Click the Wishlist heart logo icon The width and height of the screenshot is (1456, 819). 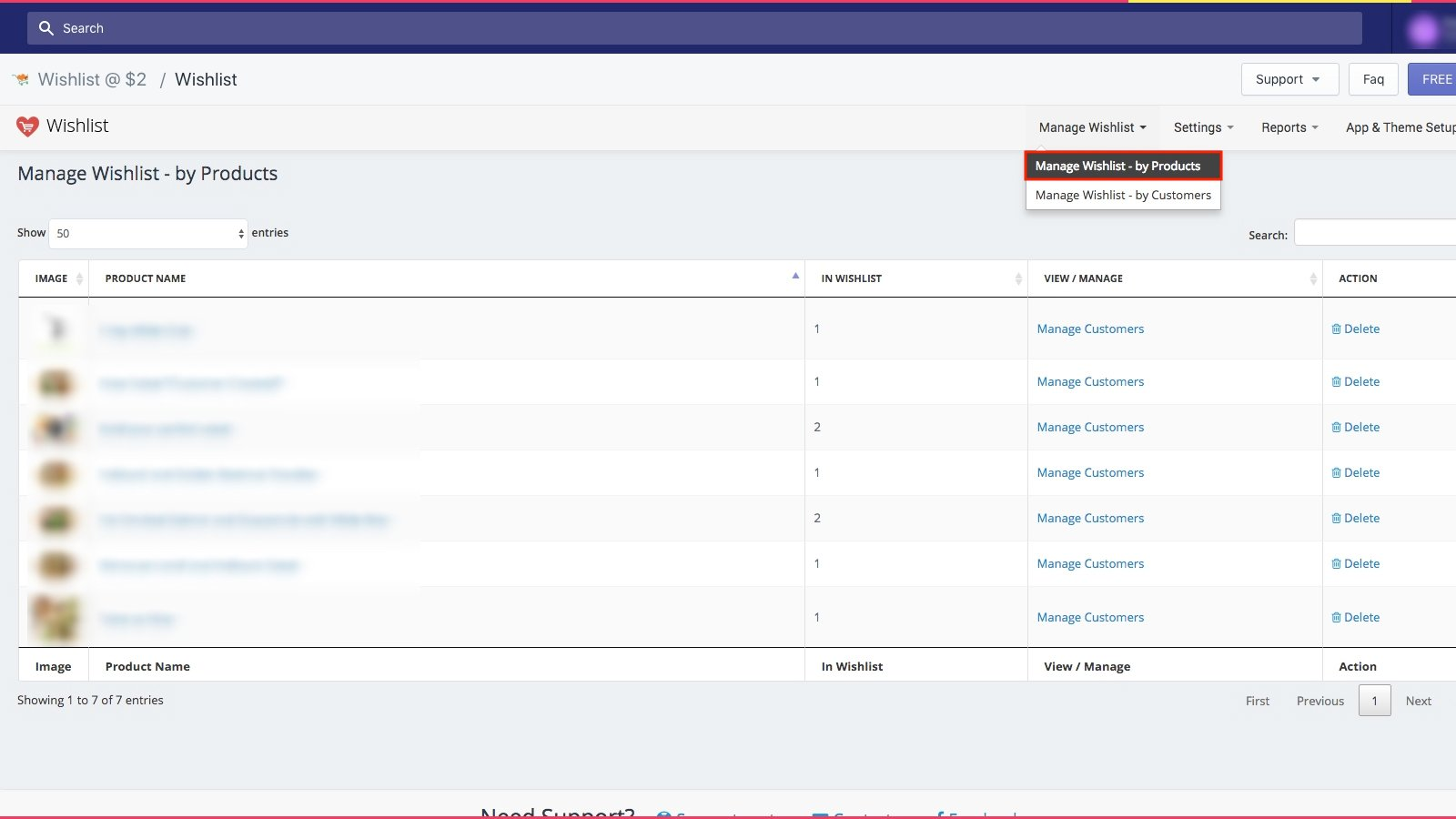click(x=28, y=126)
